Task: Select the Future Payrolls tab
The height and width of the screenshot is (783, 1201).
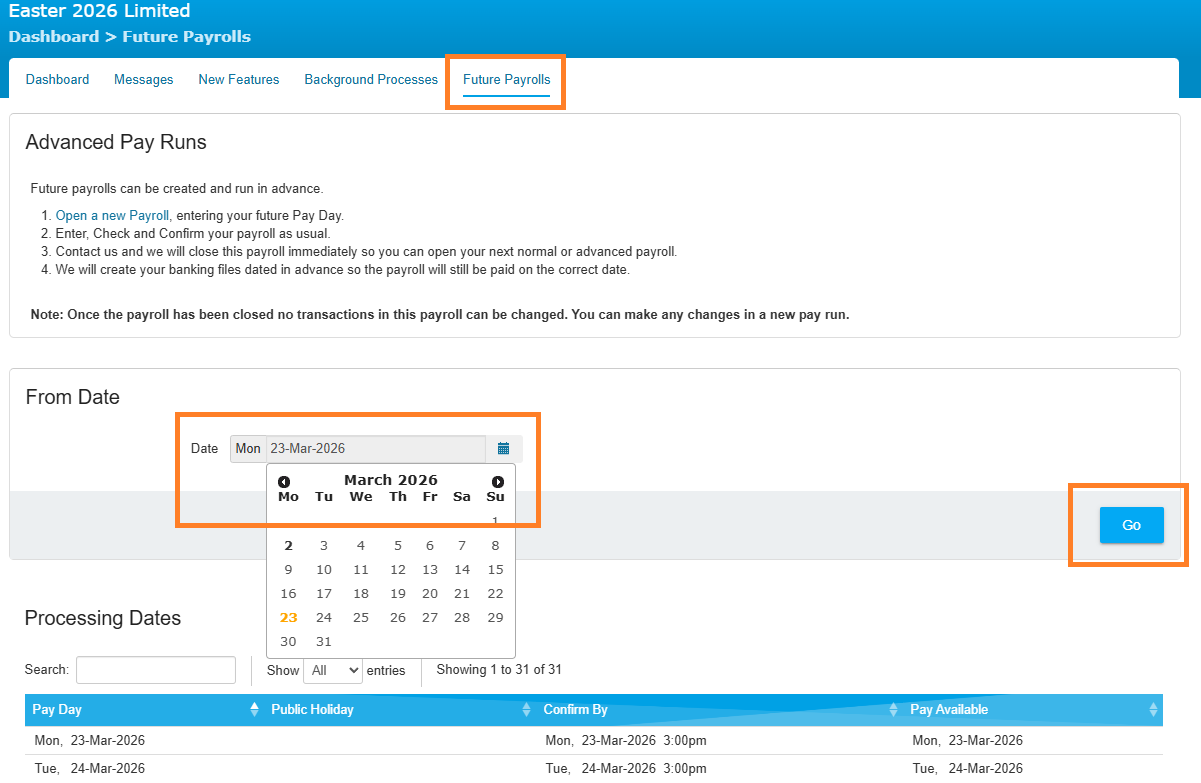Action: (506, 80)
